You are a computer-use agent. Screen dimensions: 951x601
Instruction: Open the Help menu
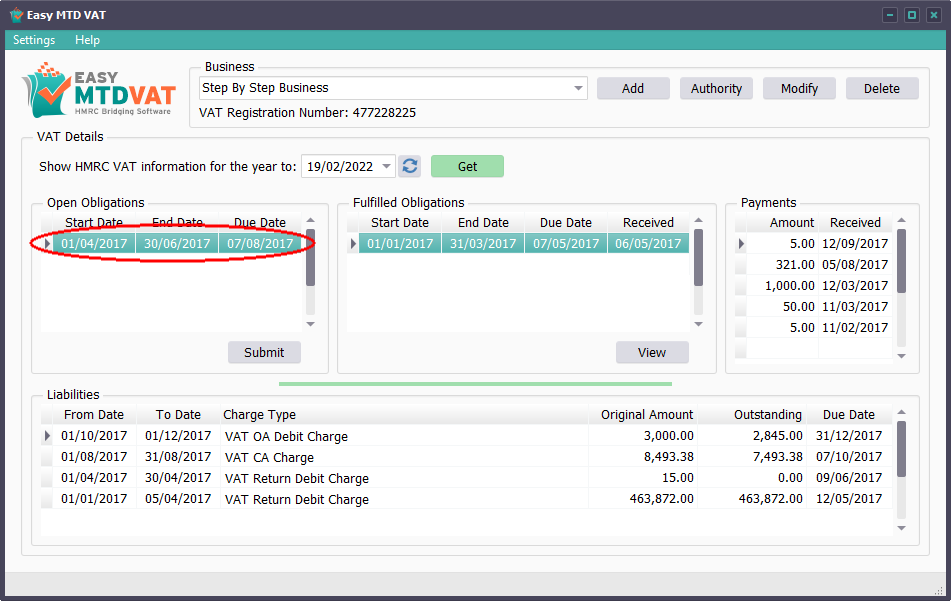(x=87, y=40)
